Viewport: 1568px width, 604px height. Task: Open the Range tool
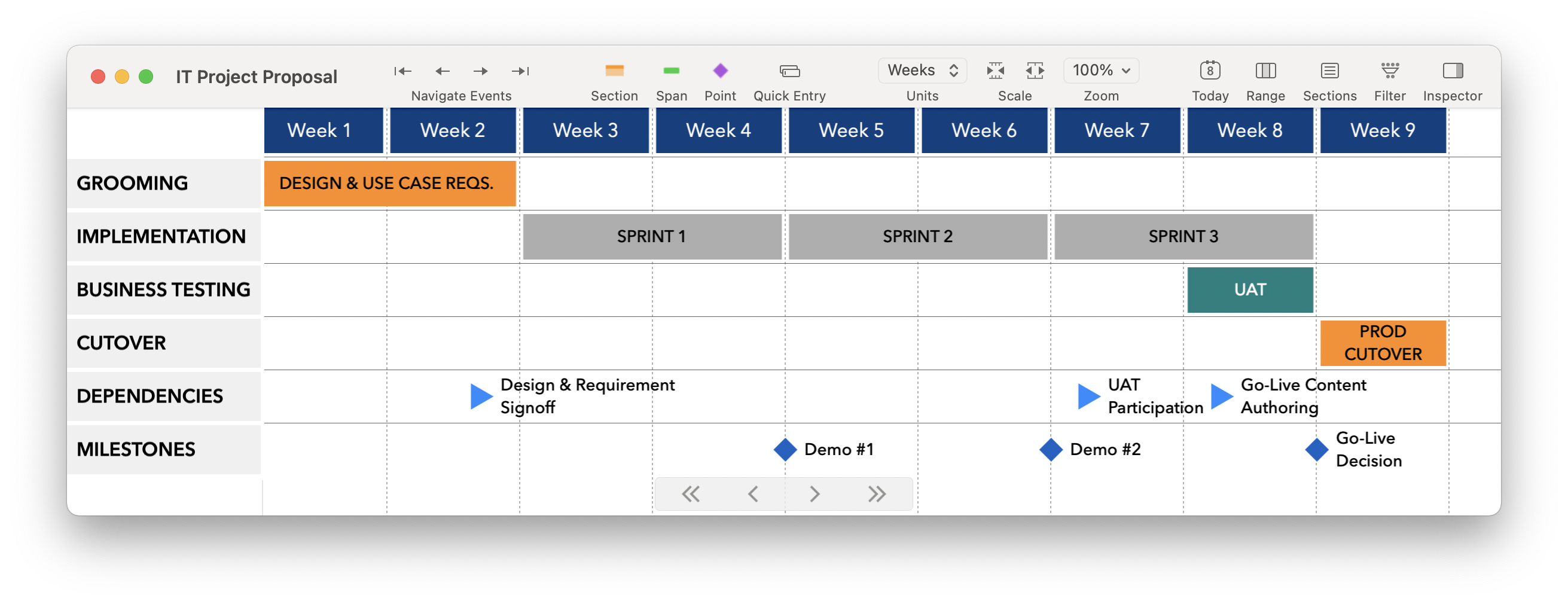(1265, 71)
